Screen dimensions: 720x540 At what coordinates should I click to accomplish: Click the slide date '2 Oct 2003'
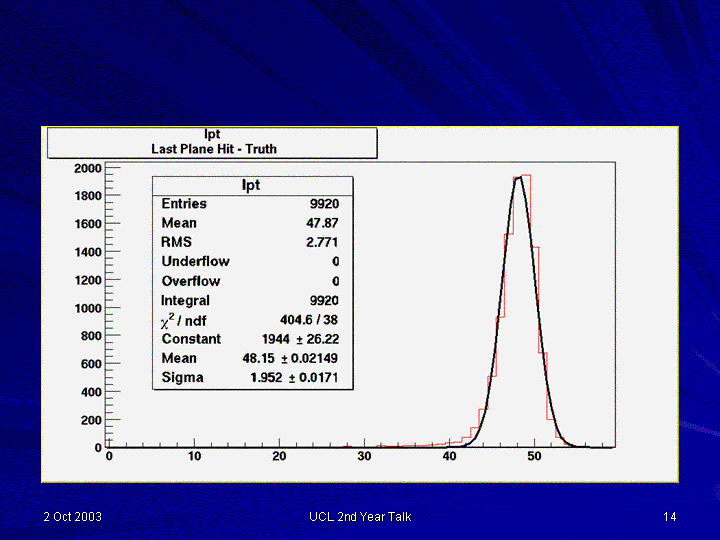click(73, 517)
